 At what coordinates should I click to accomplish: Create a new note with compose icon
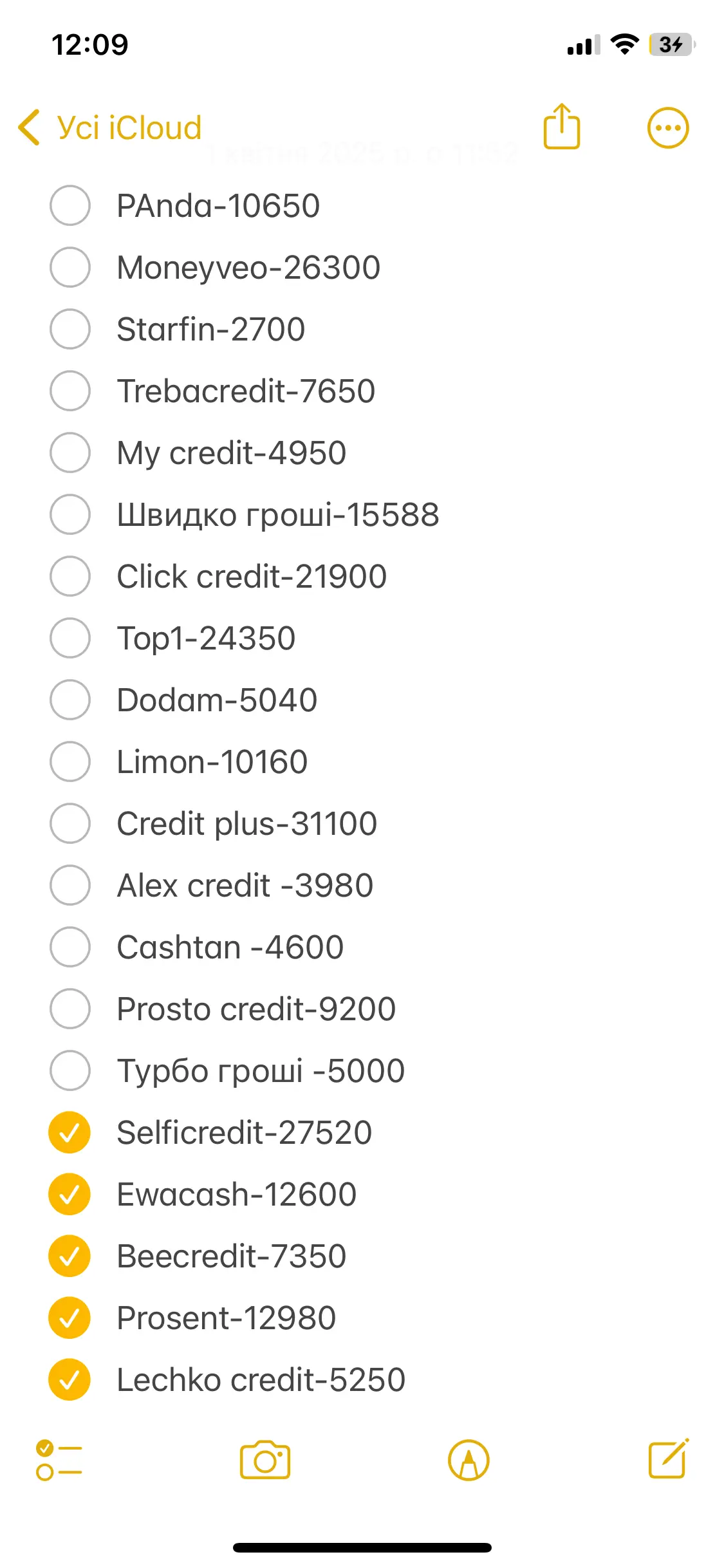(668, 1459)
